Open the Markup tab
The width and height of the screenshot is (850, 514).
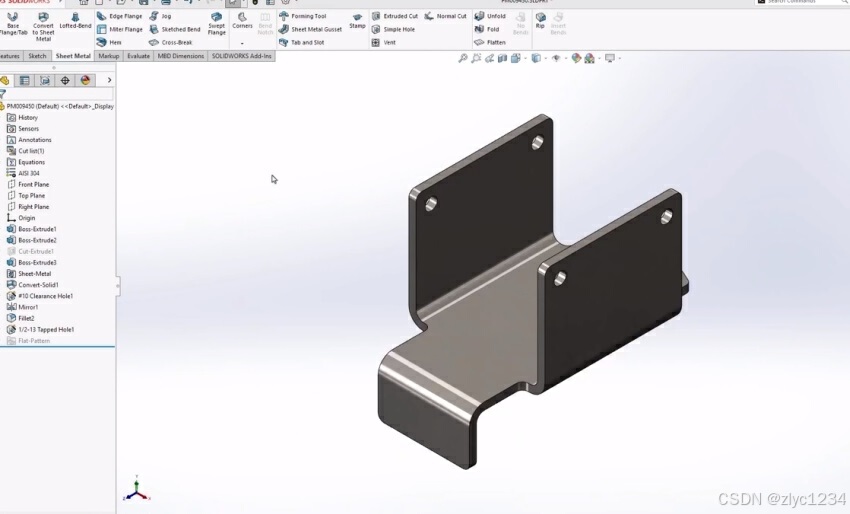coord(108,56)
